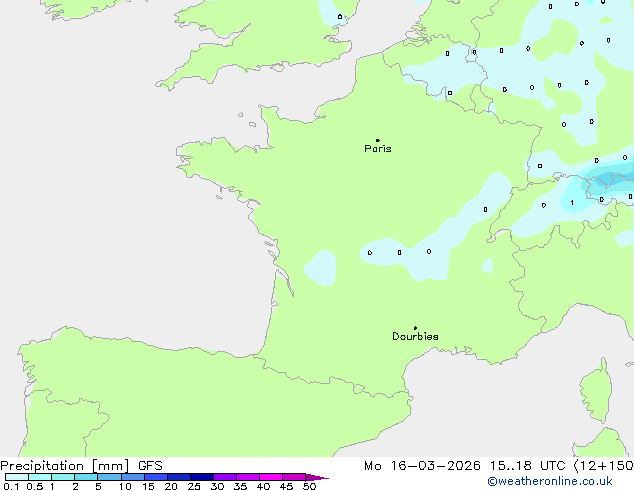The image size is (634, 490).
Task: Click the 'Precipitation [mm]' legend title
Action: coord(65,466)
